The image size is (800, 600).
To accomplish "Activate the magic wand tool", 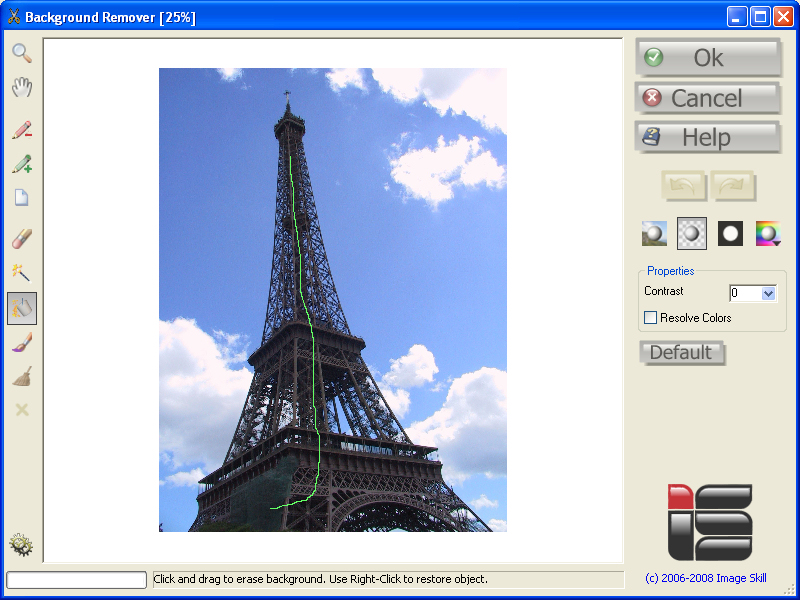I will tap(22, 273).
